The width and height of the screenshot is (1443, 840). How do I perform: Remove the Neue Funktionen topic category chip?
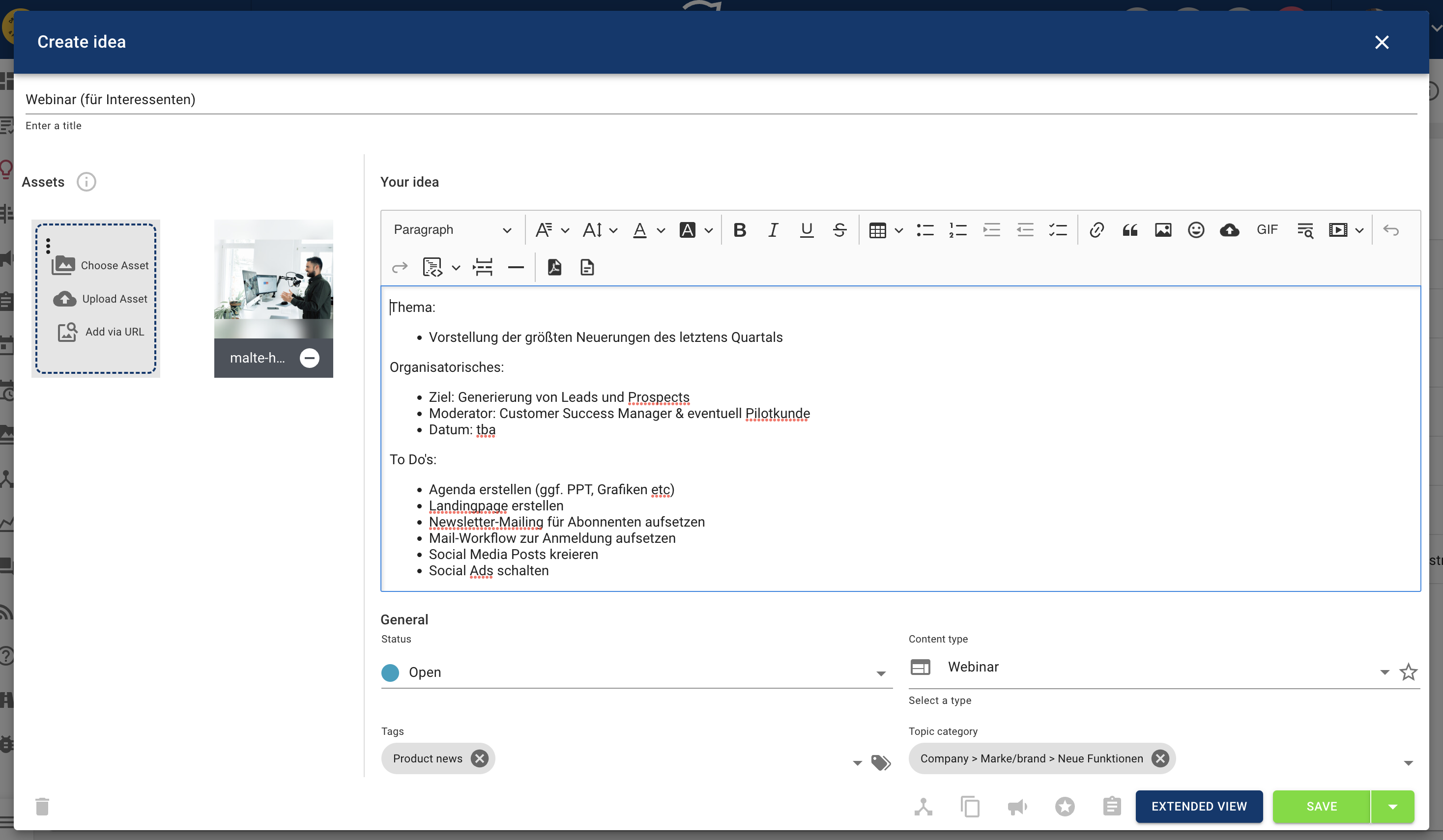coord(1160,759)
